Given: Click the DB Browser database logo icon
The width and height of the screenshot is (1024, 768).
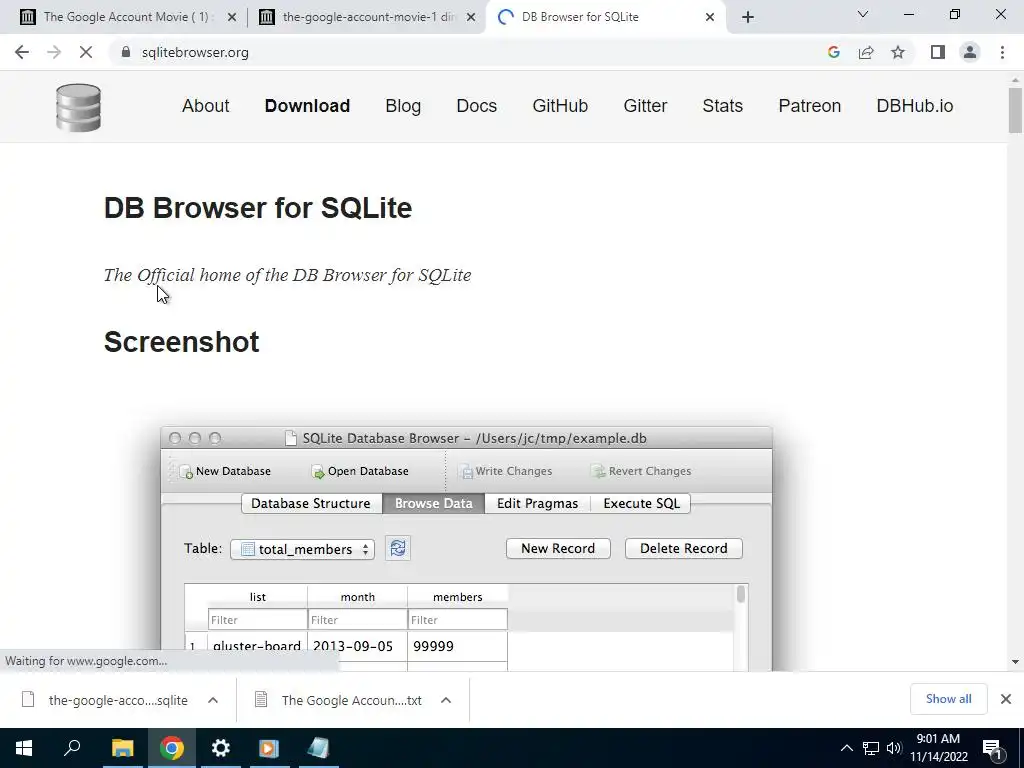Looking at the screenshot, I should point(78,108).
